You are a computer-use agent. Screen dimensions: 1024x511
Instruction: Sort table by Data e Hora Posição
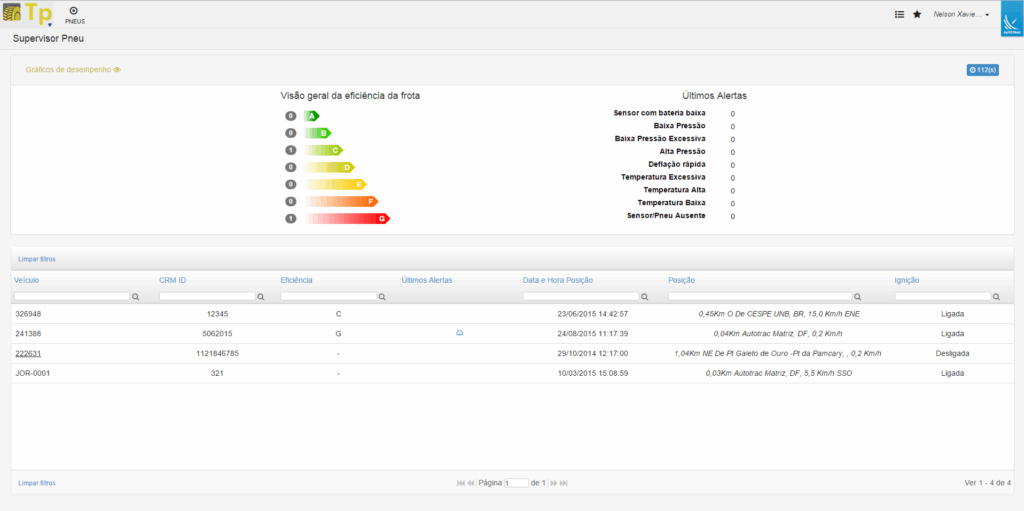[558, 280]
